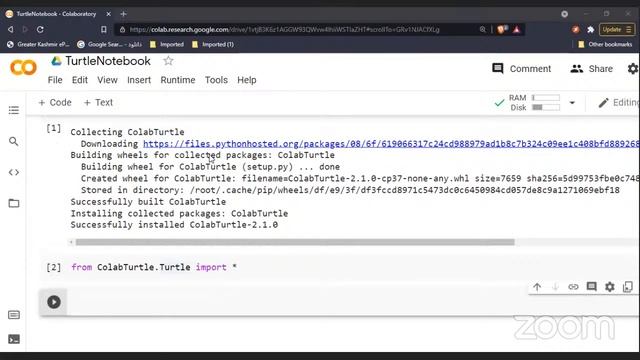The image size is (640, 360).
Task: Open Google Search bookmark
Action: 109,44
